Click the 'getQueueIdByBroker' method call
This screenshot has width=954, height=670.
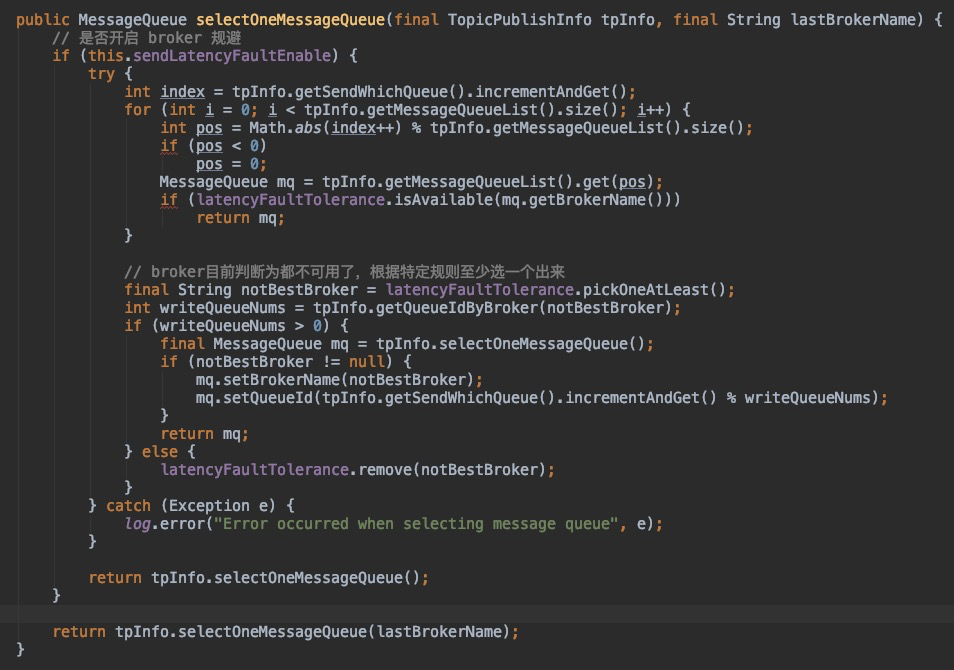coord(457,308)
